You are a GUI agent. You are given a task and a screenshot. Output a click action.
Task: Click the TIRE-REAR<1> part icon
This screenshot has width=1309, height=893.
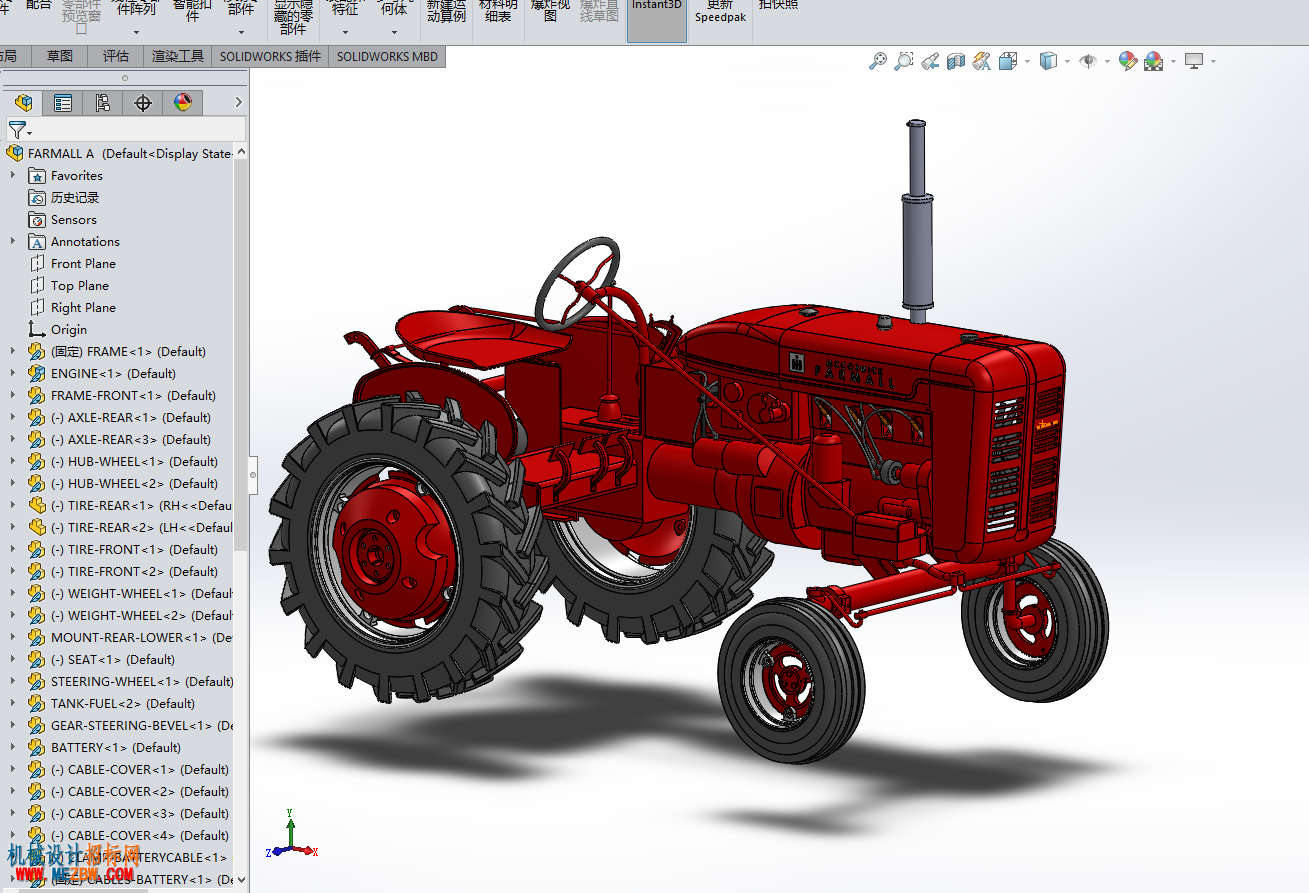[37, 505]
